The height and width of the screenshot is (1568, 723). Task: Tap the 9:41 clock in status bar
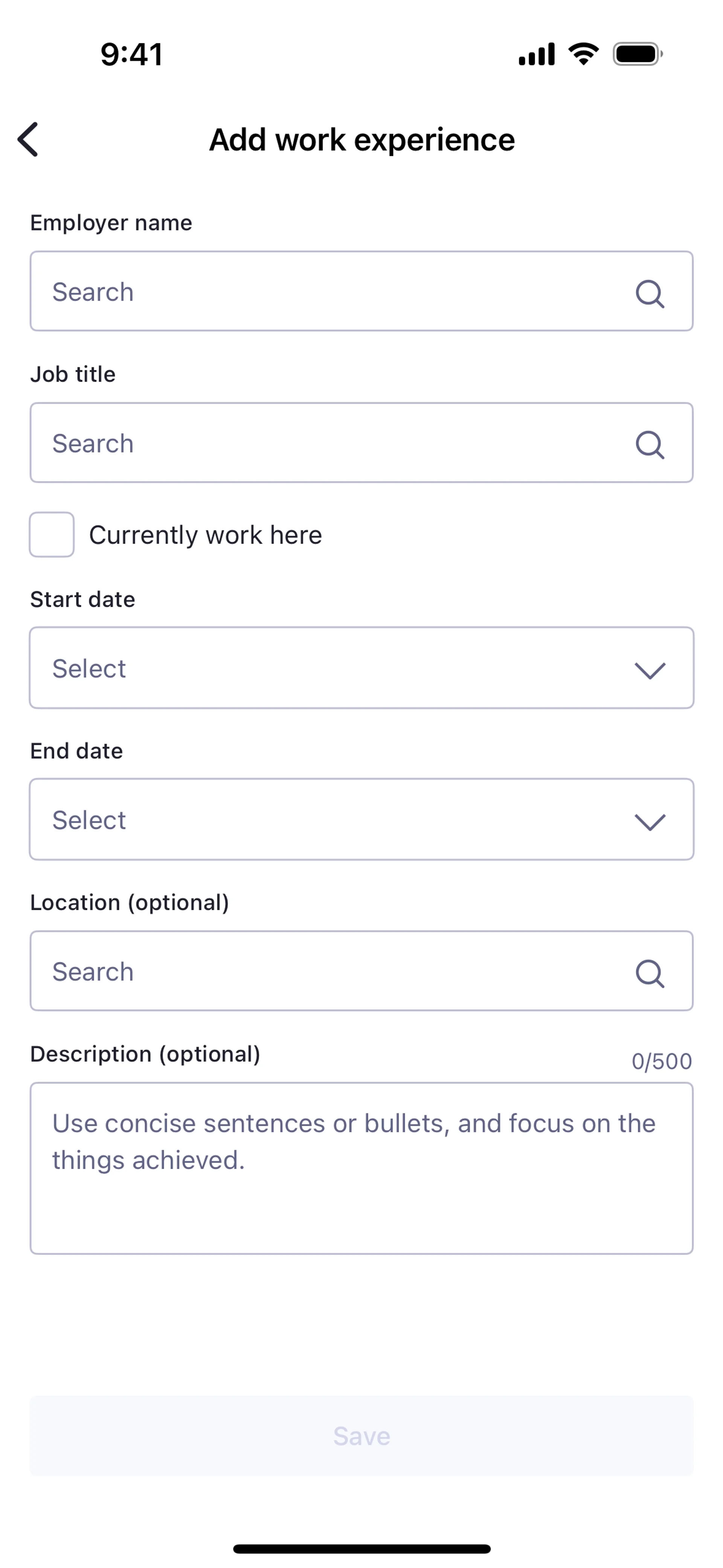pyautogui.click(x=131, y=54)
